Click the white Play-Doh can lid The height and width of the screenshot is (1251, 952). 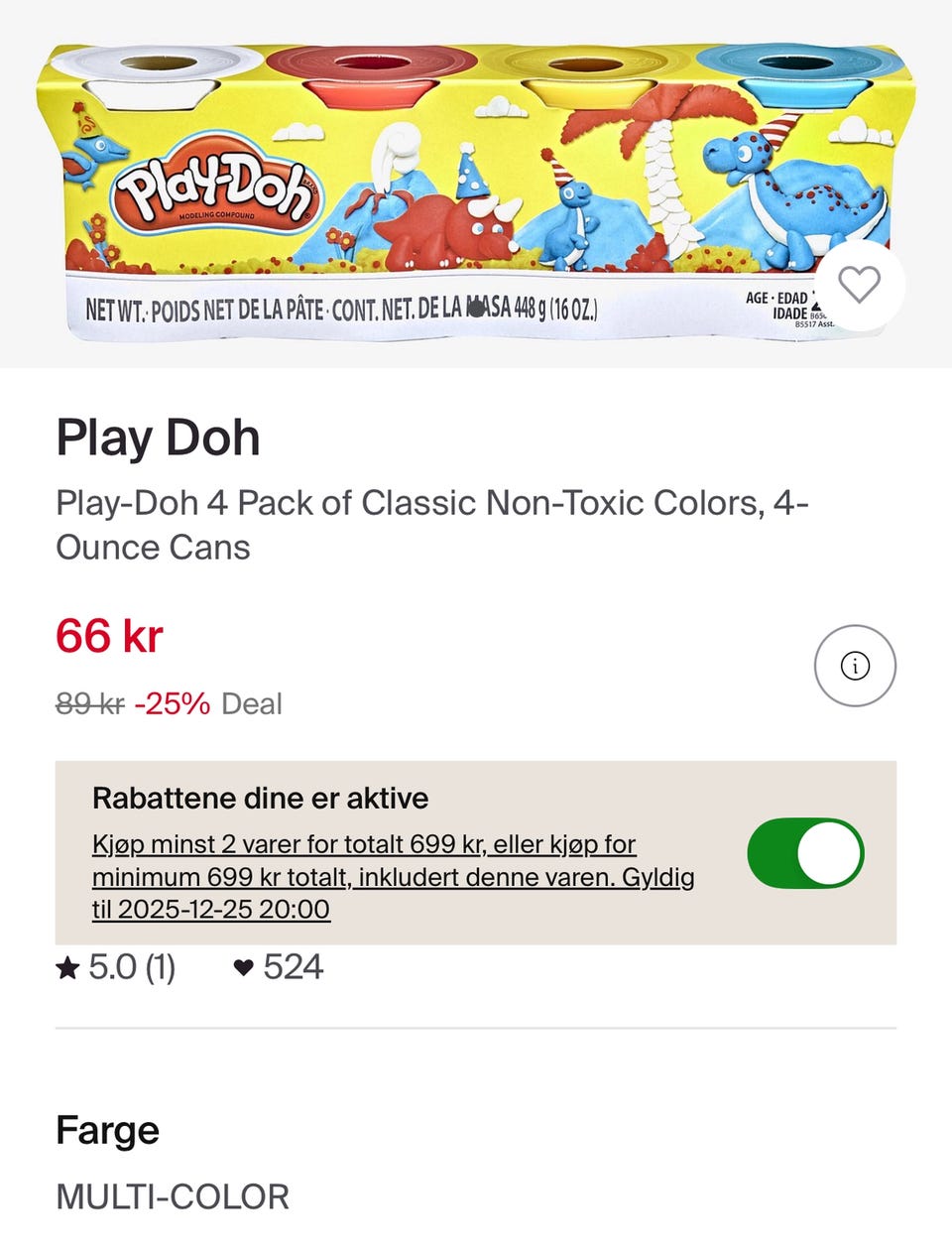click(x=159, y=64)
